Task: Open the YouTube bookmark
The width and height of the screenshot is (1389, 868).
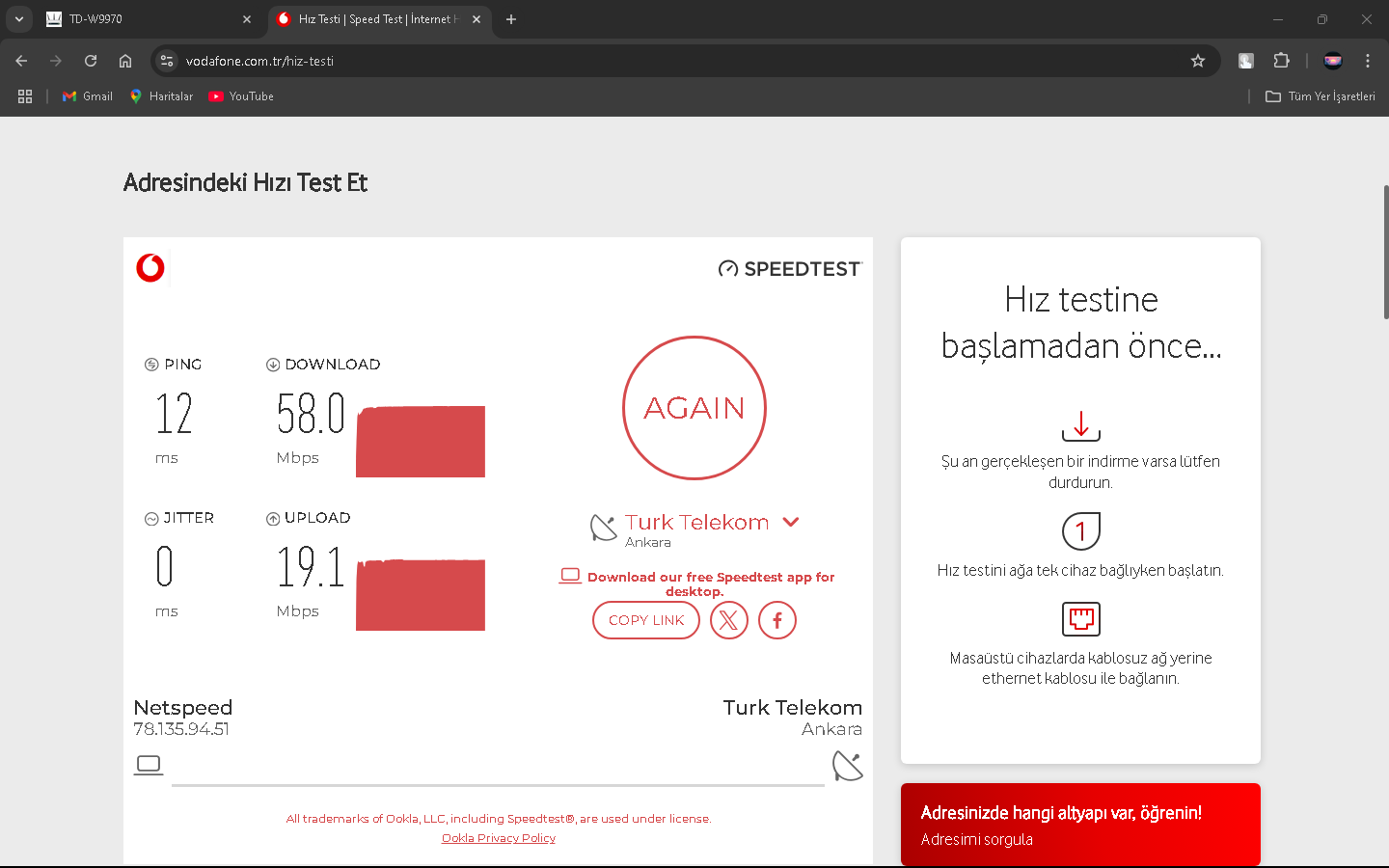Action: click(241, 96)
